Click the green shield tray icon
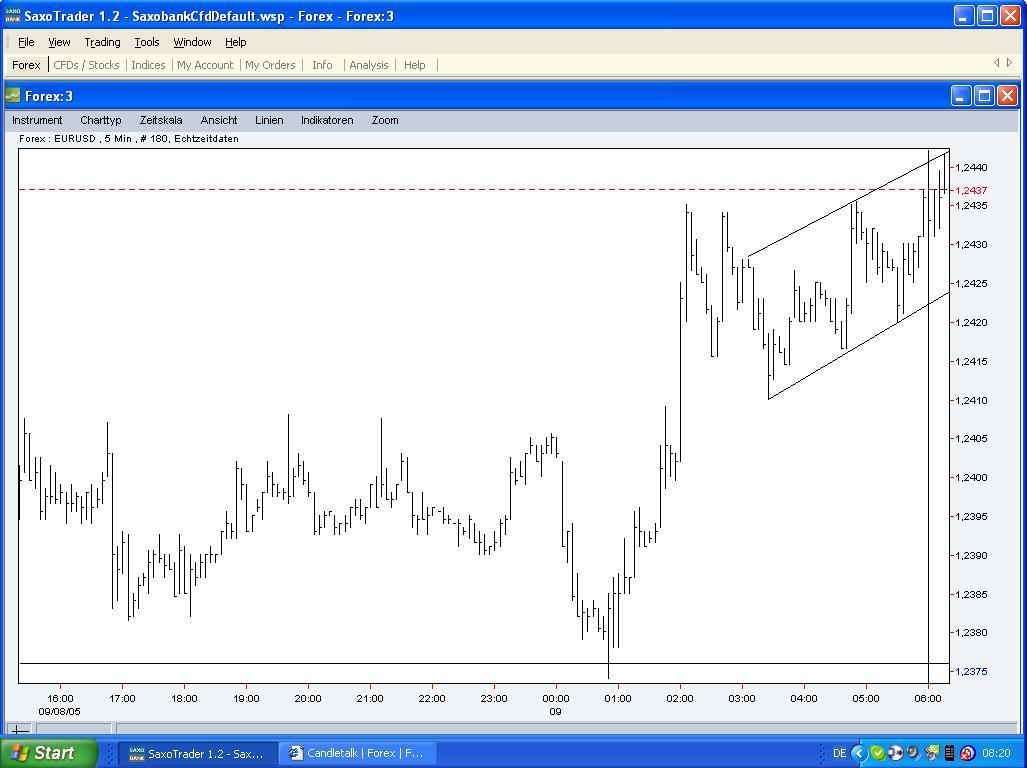 [x=878, y=754]
